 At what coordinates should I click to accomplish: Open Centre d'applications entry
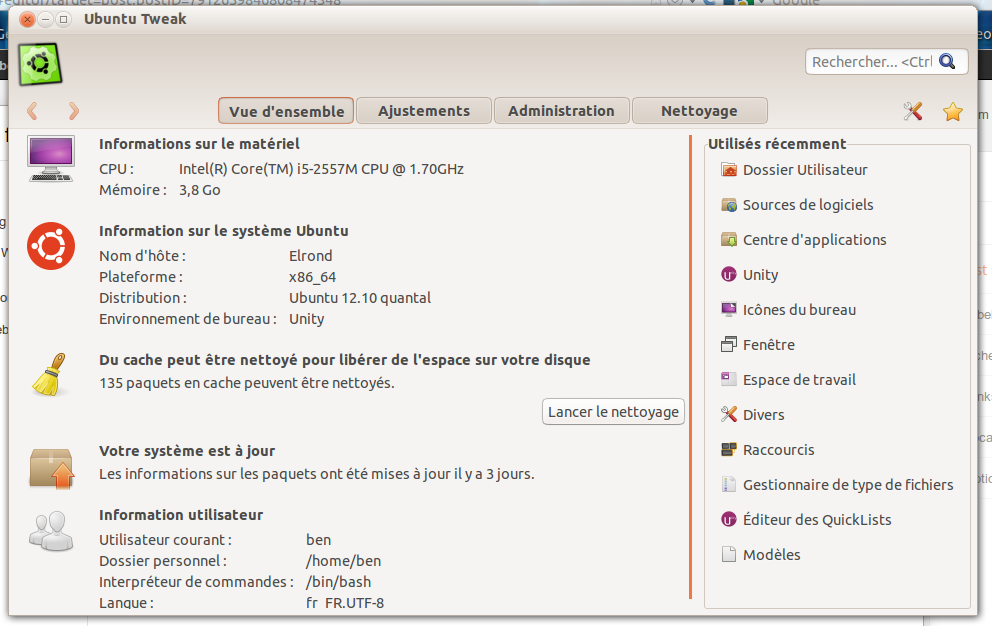coord(814,240)
